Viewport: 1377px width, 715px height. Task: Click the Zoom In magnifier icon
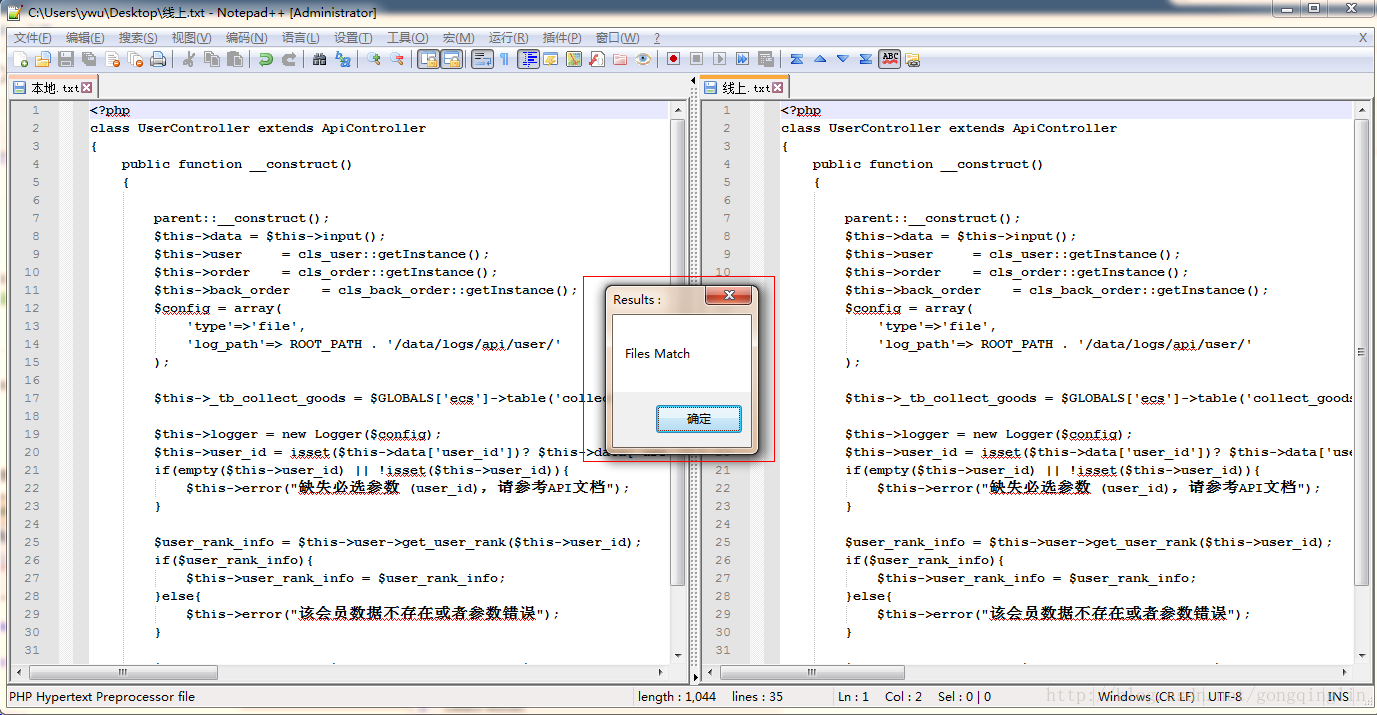[373, 59]
